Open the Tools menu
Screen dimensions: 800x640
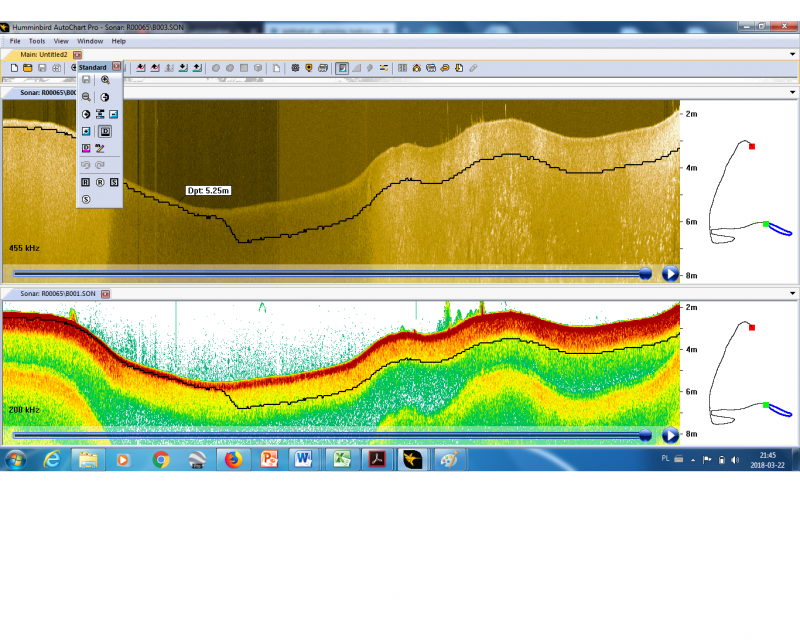click(37, 41)
